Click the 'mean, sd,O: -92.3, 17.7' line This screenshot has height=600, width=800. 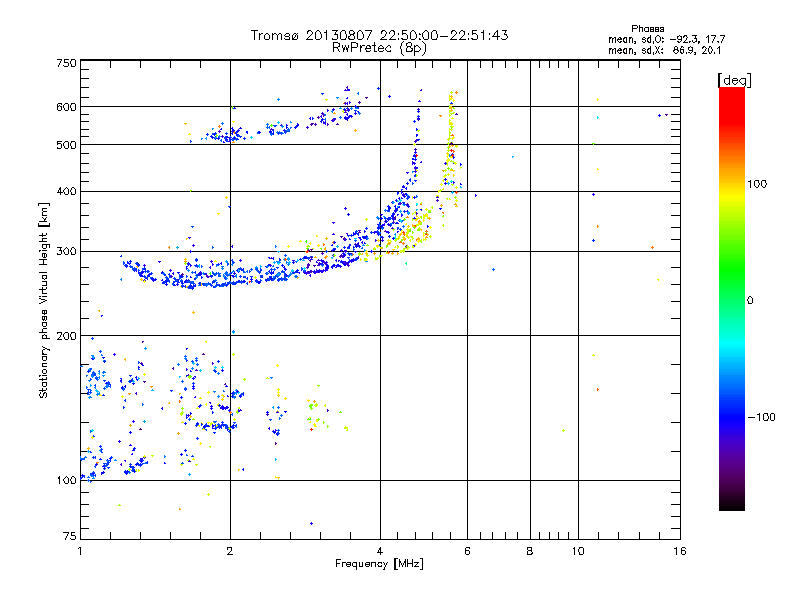tap(666, 39)
